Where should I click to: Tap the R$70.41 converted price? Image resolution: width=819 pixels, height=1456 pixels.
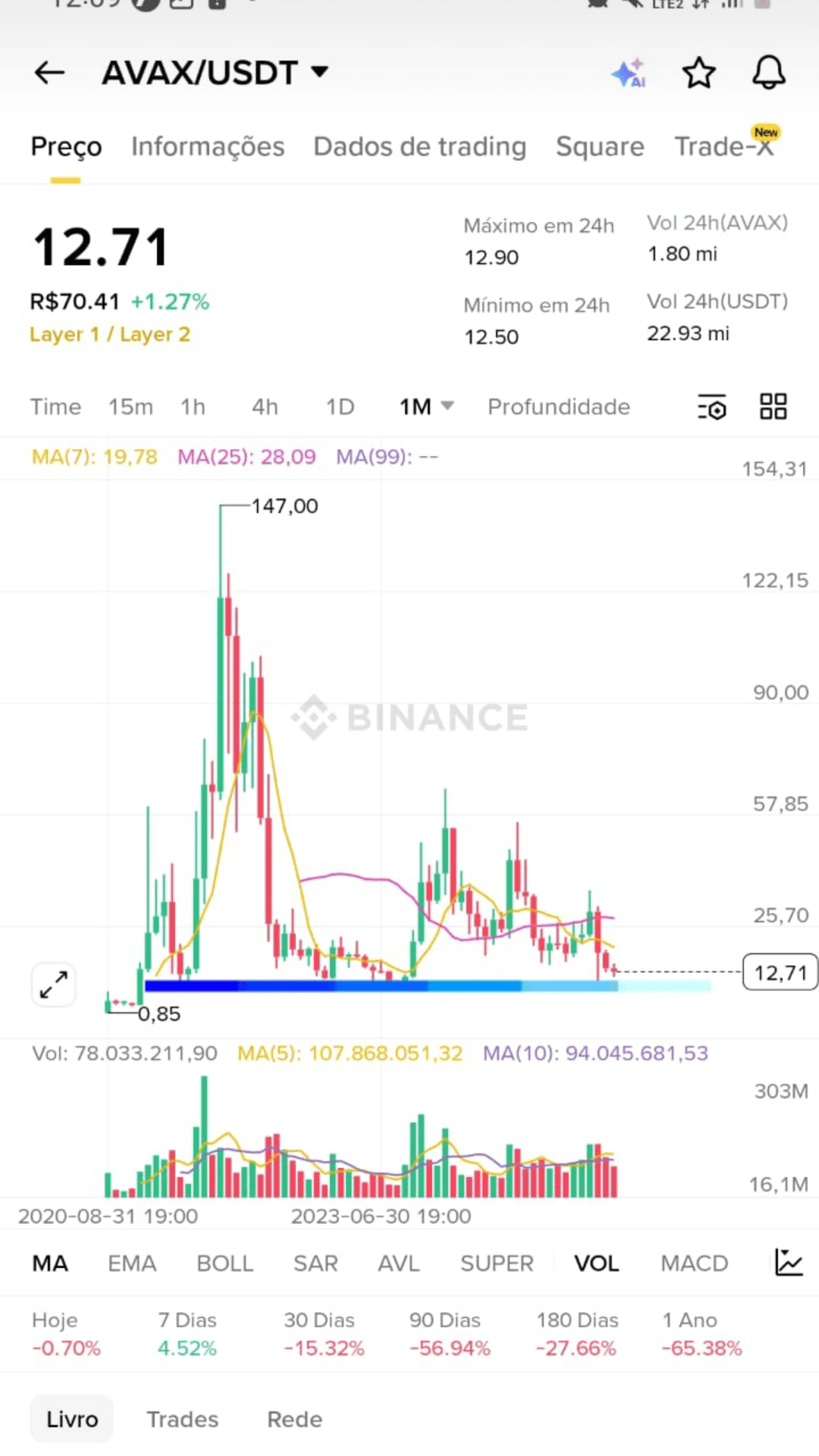(74, 302)
